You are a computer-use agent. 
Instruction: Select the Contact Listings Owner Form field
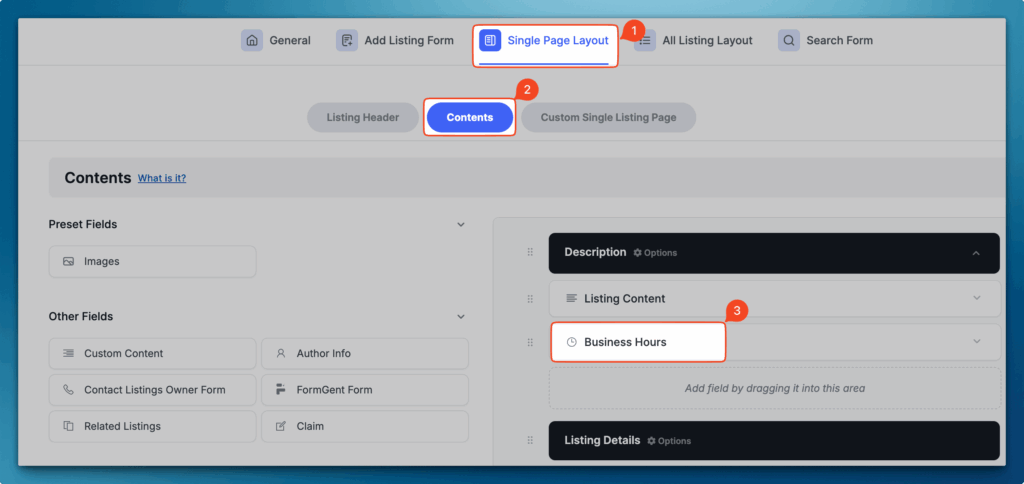(152, 390)
